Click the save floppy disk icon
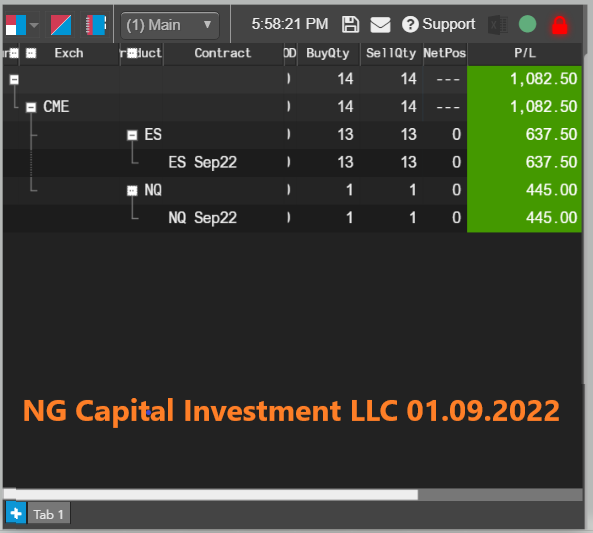593x533 pixels. point(350,25)
